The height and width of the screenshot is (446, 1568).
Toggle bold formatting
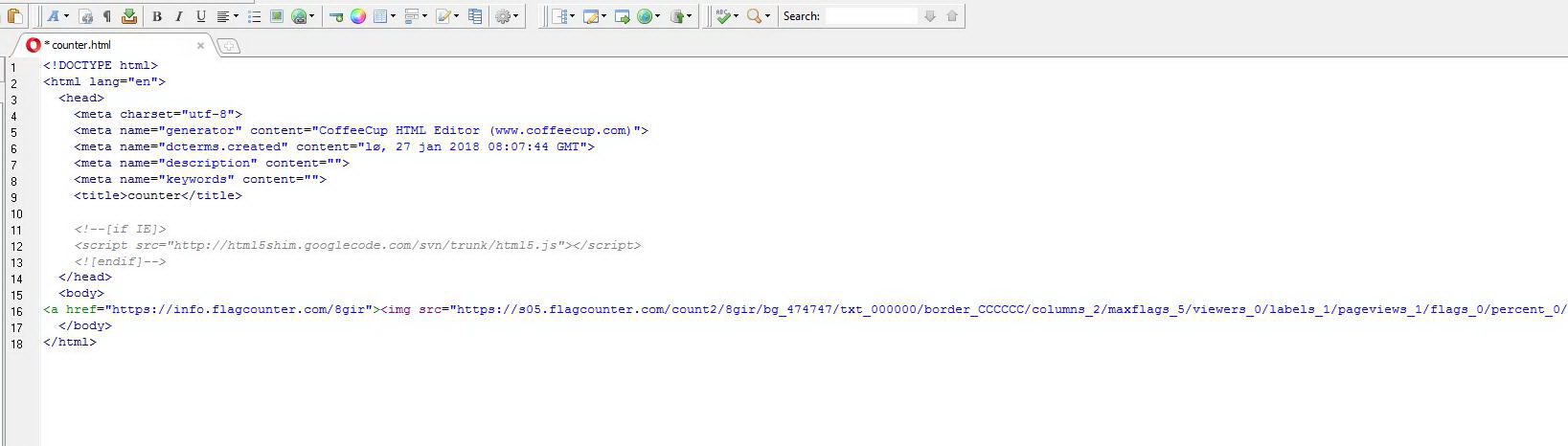(x=157, y=16)
